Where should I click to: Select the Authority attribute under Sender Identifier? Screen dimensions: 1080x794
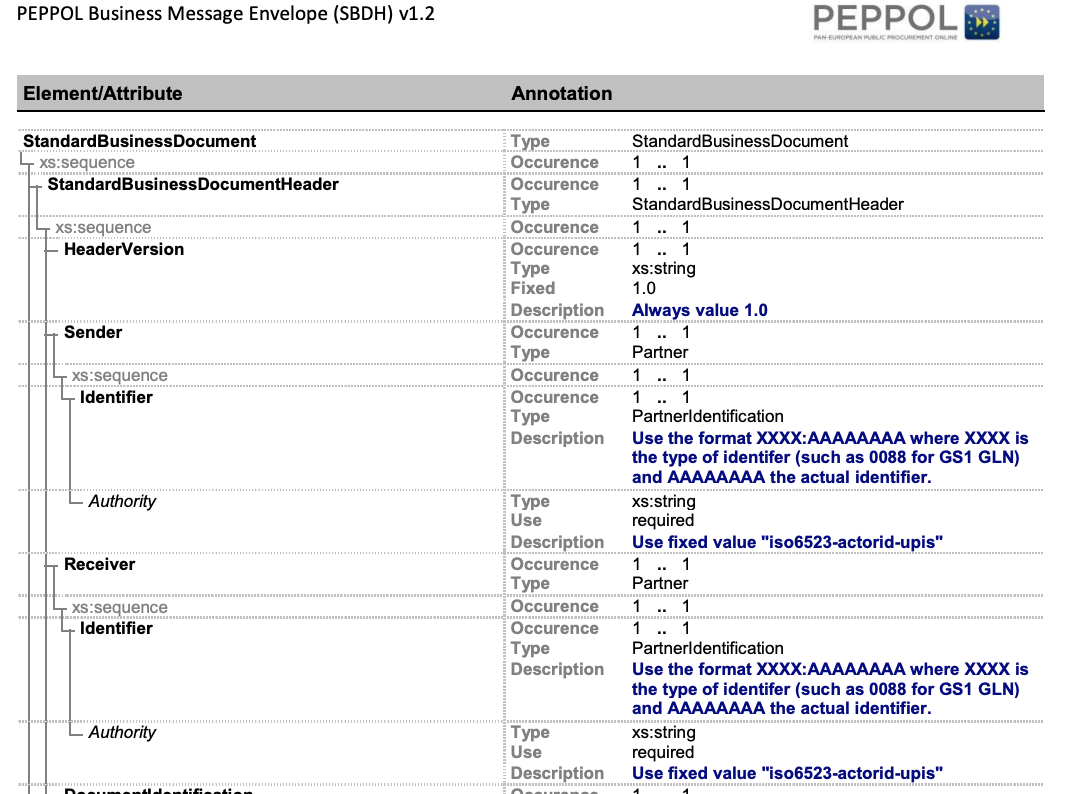coord(123,501)
